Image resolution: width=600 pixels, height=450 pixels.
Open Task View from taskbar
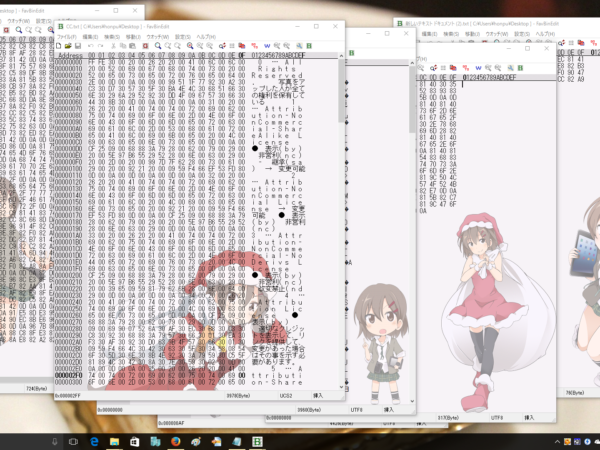(73, 442)
